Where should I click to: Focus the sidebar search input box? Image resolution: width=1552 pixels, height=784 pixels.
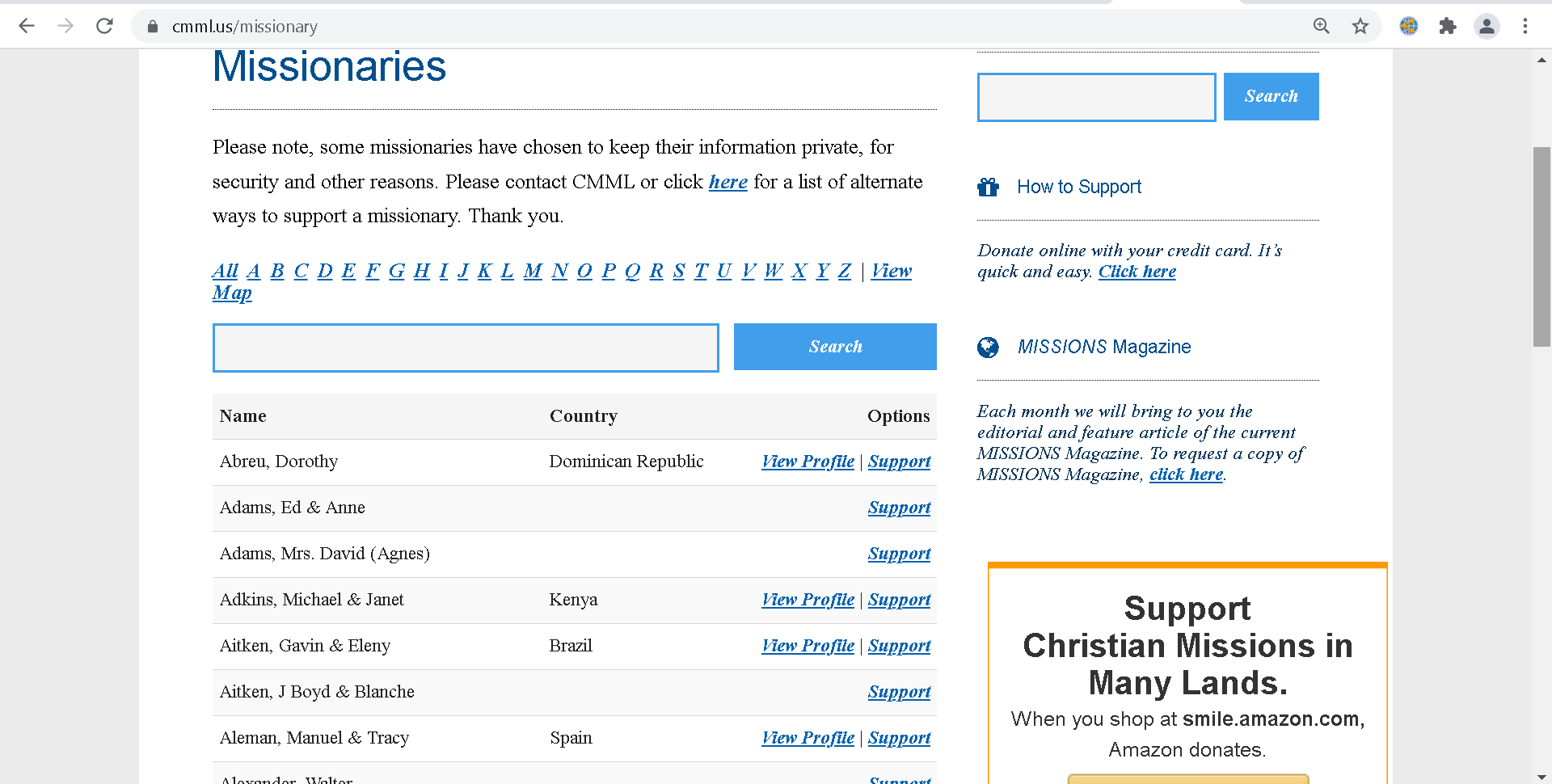coord(1096,97)
